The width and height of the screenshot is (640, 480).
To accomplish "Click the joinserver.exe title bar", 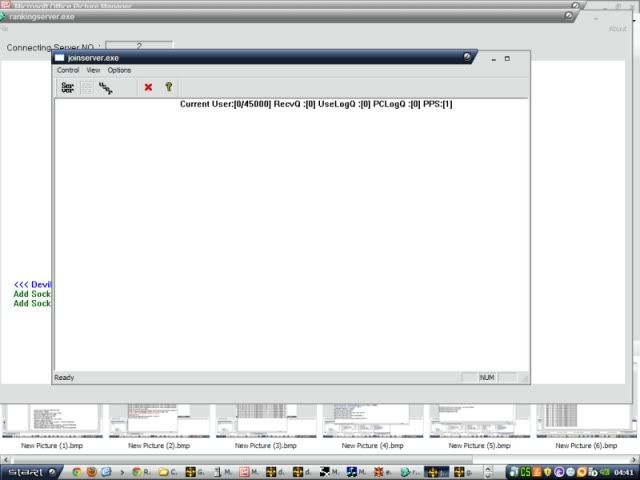I will click(250, 58).
